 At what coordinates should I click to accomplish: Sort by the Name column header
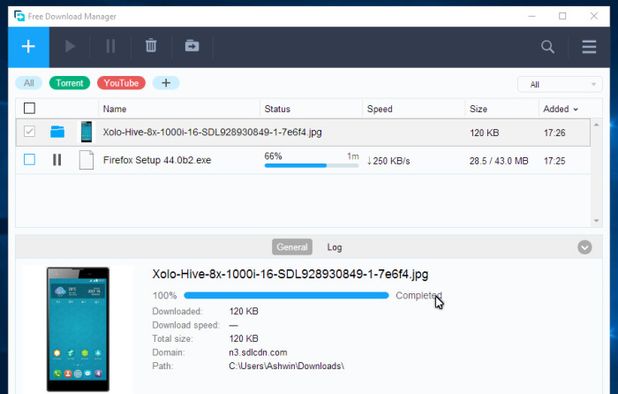click(115, 109)
